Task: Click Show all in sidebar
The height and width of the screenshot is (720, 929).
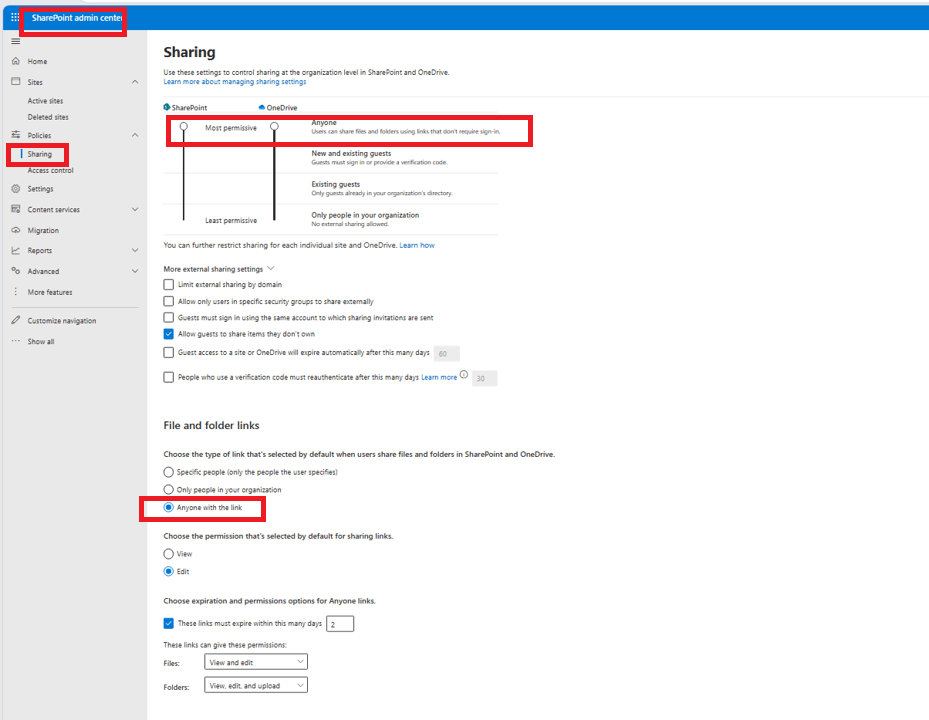Action: 41,341
